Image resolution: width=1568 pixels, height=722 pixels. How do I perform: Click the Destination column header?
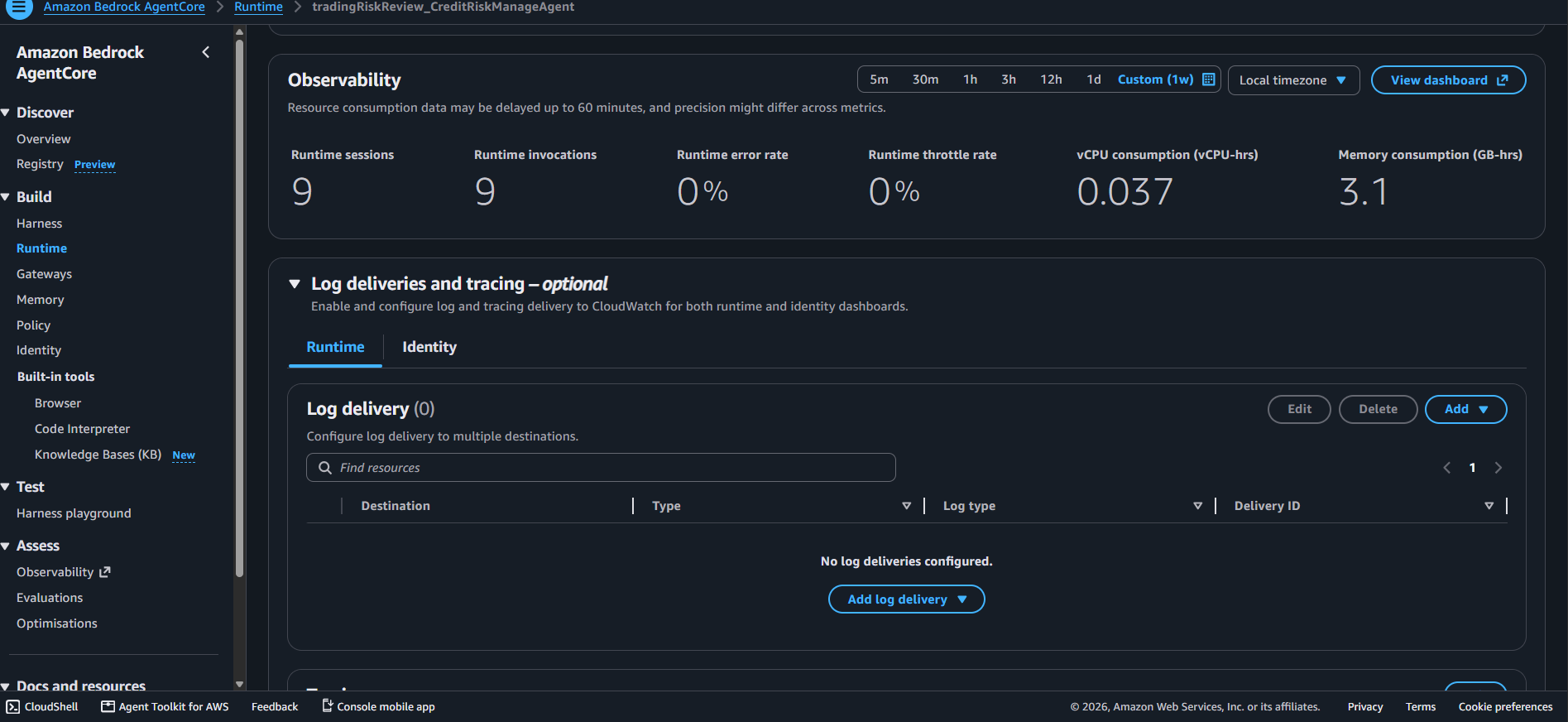pos(396,506)
